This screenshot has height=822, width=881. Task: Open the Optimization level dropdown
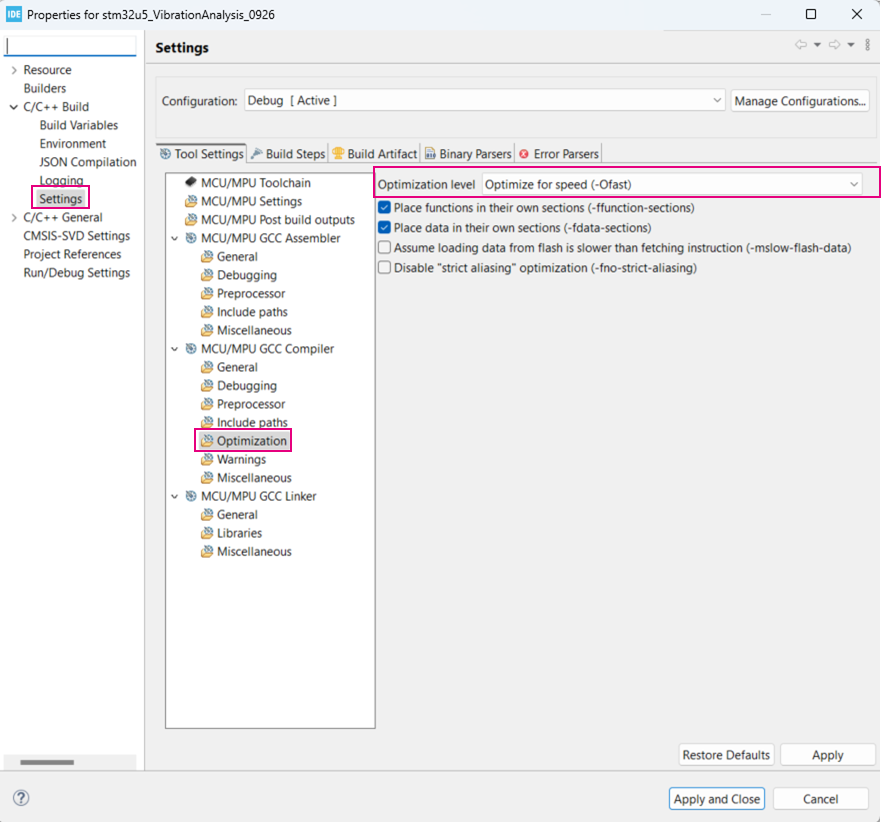click(672, 184)
